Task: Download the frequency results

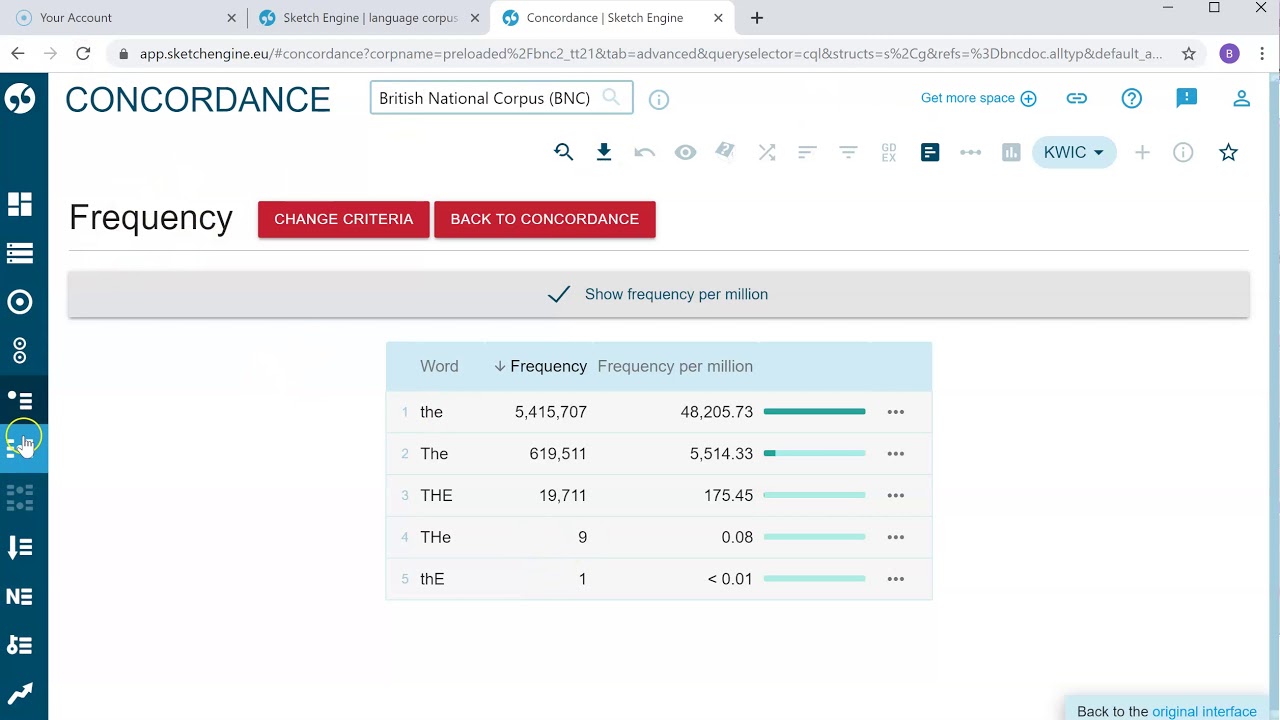Action: click(604, 152)
